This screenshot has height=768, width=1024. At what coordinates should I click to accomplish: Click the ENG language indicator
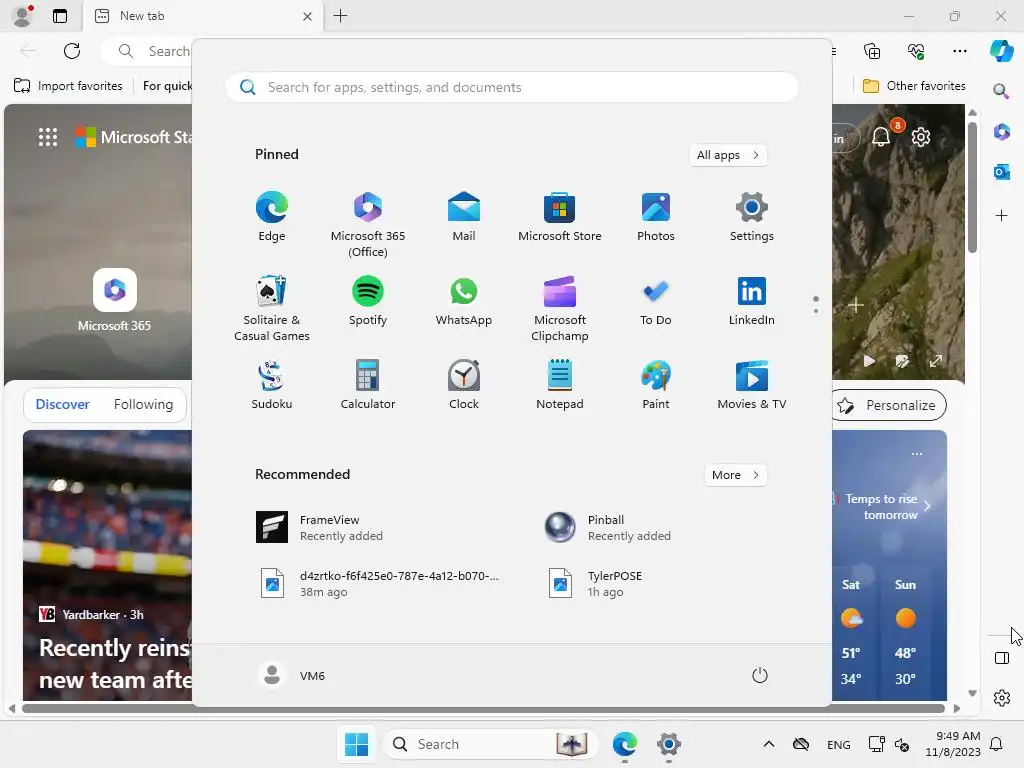pyautogui.click(x=839, y=744)
